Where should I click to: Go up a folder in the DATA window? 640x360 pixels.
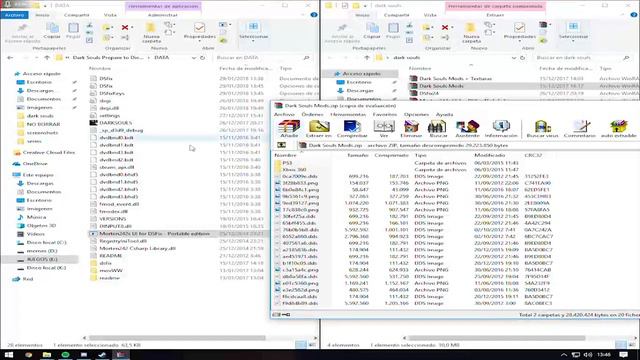pyautogui.click(x=47, y=58)
